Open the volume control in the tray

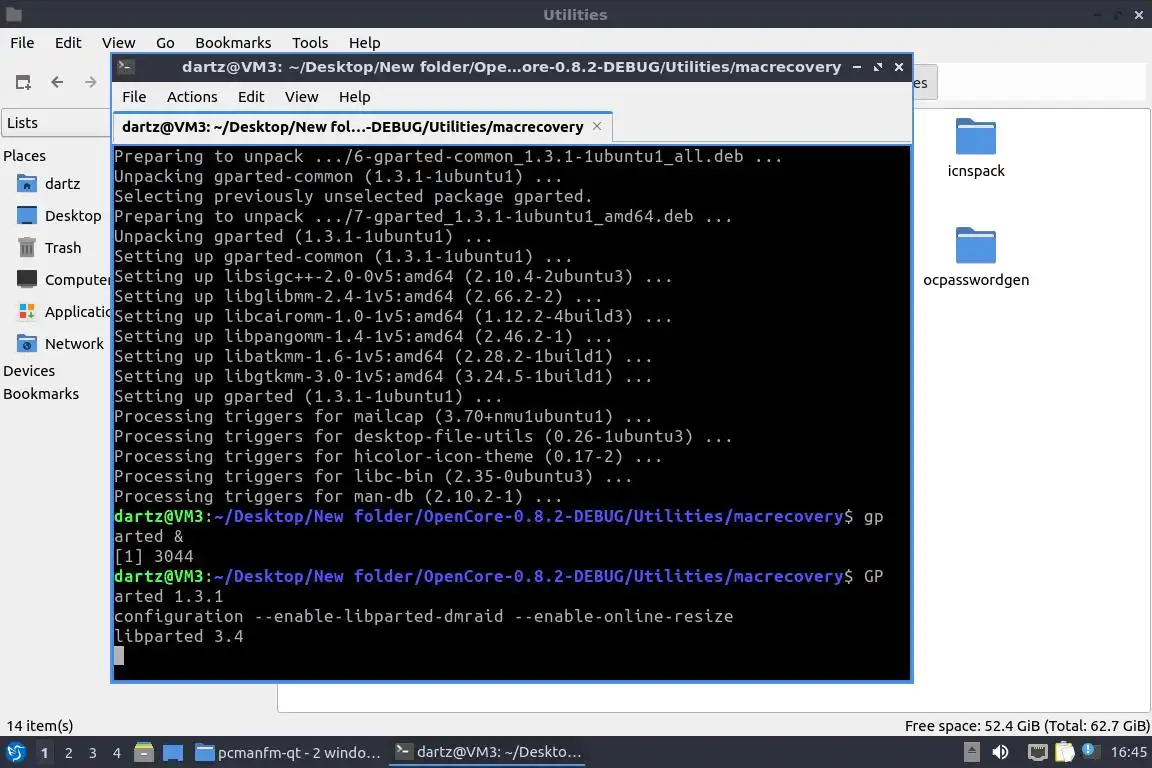1000,752
